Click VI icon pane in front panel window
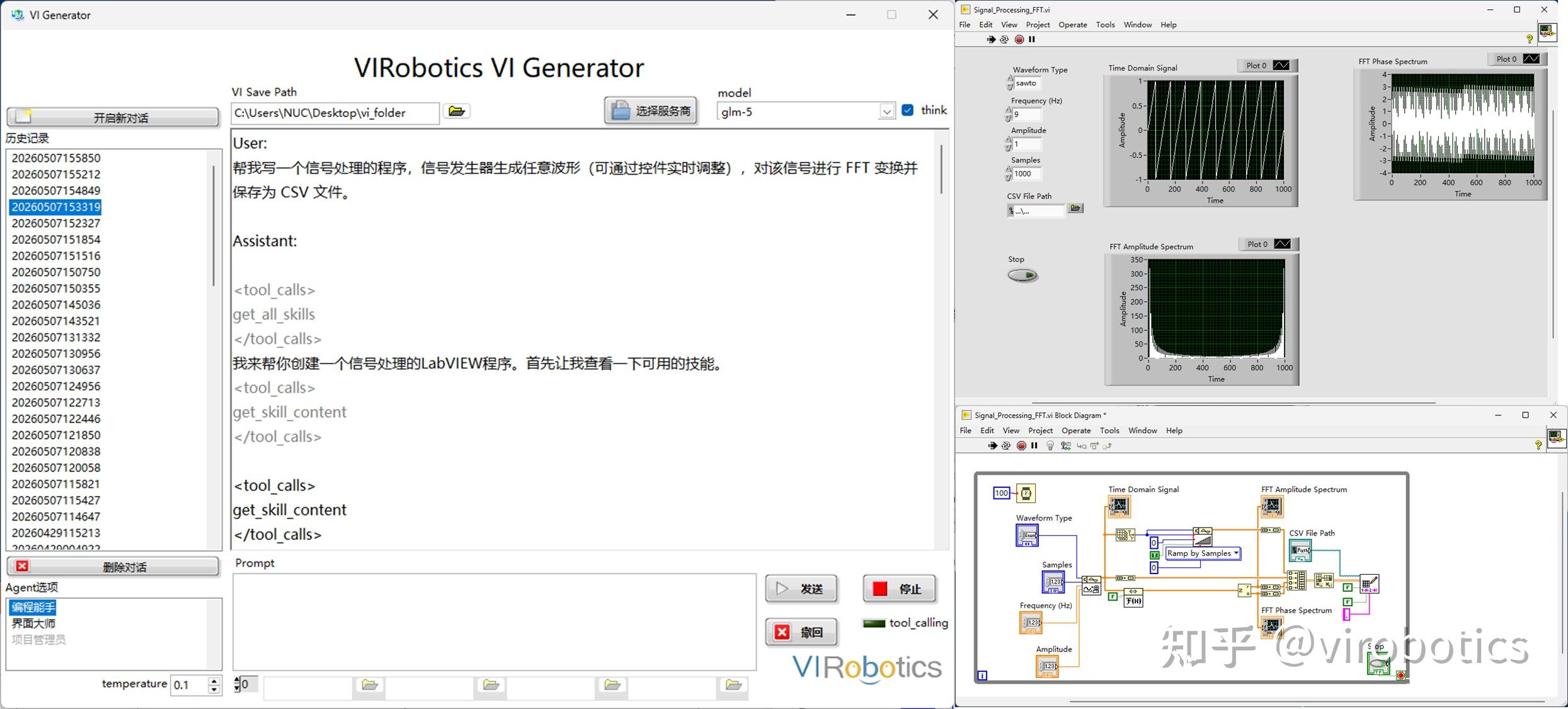 [x=1547, y=32]
